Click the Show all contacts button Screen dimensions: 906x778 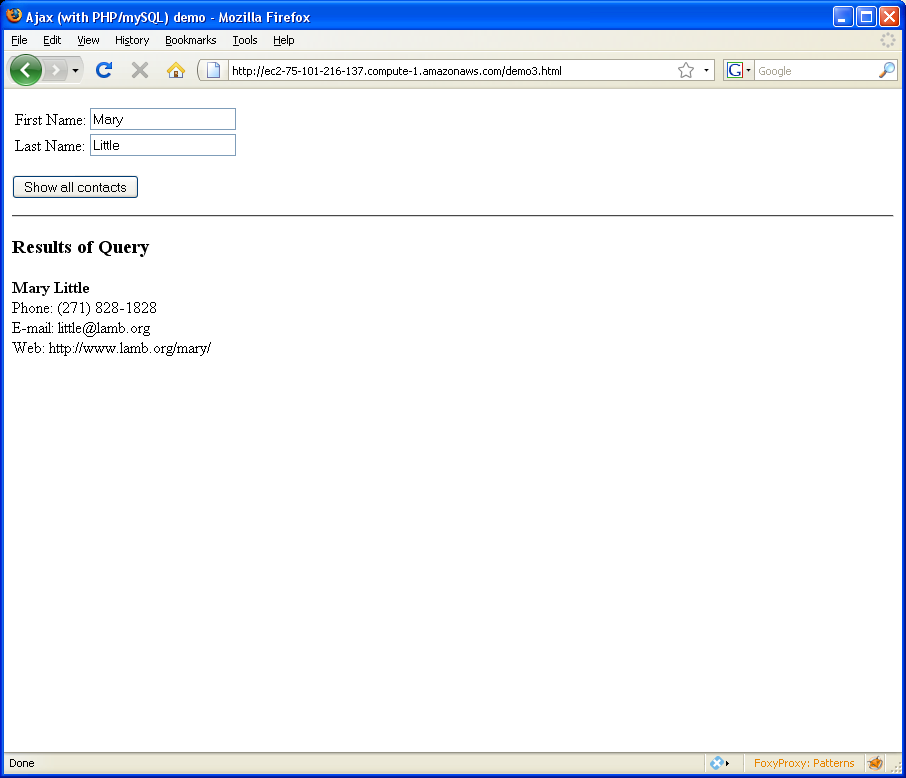[x=75, y=187]
